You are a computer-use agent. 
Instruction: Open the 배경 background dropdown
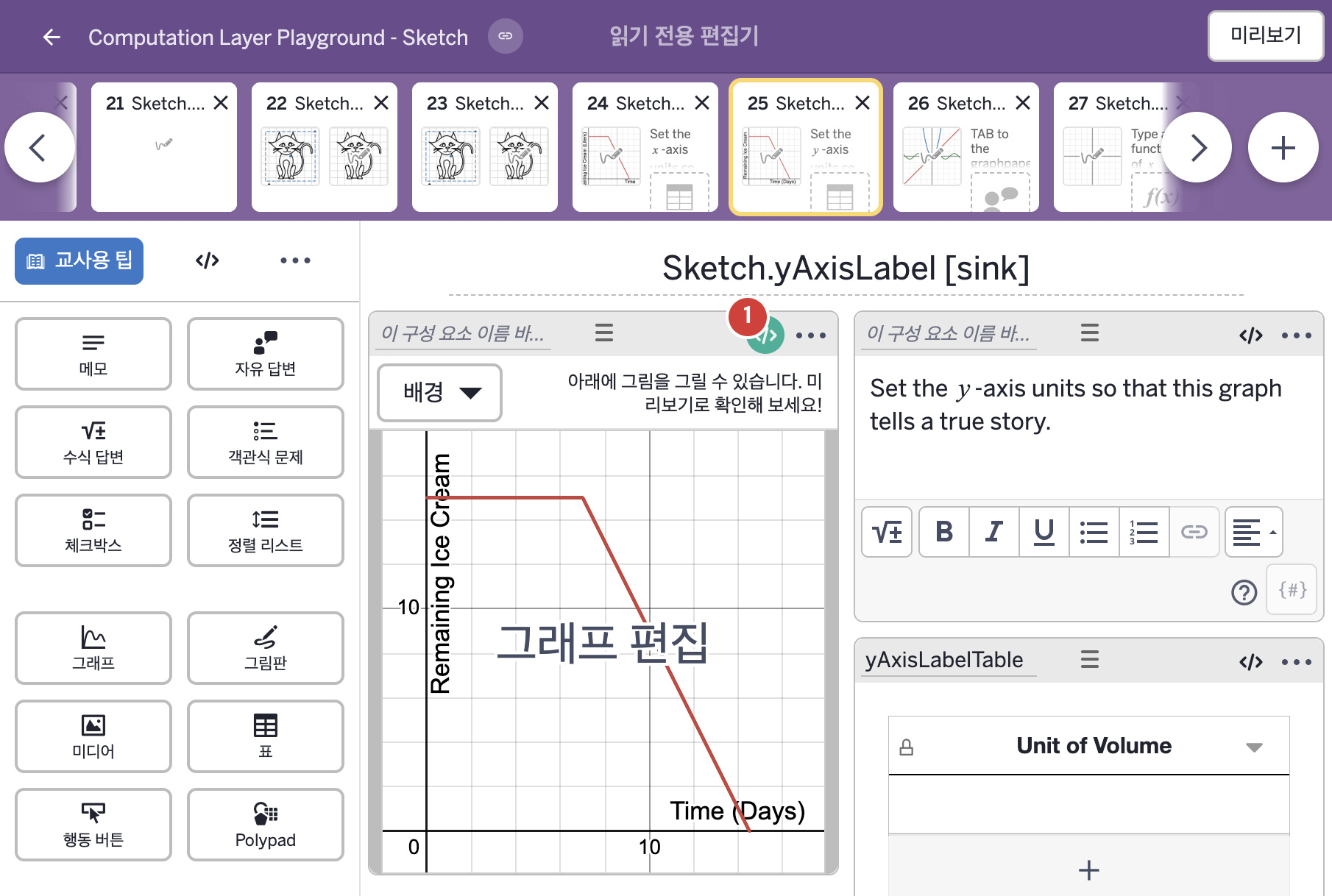tap(440, 393)
